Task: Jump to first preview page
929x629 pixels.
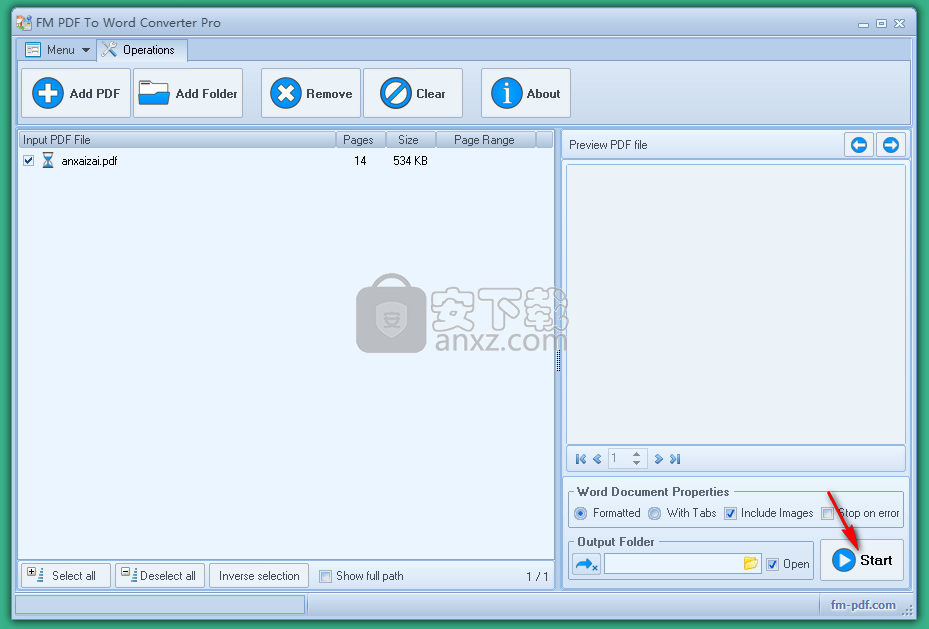Action: click(x=581, y=459)
